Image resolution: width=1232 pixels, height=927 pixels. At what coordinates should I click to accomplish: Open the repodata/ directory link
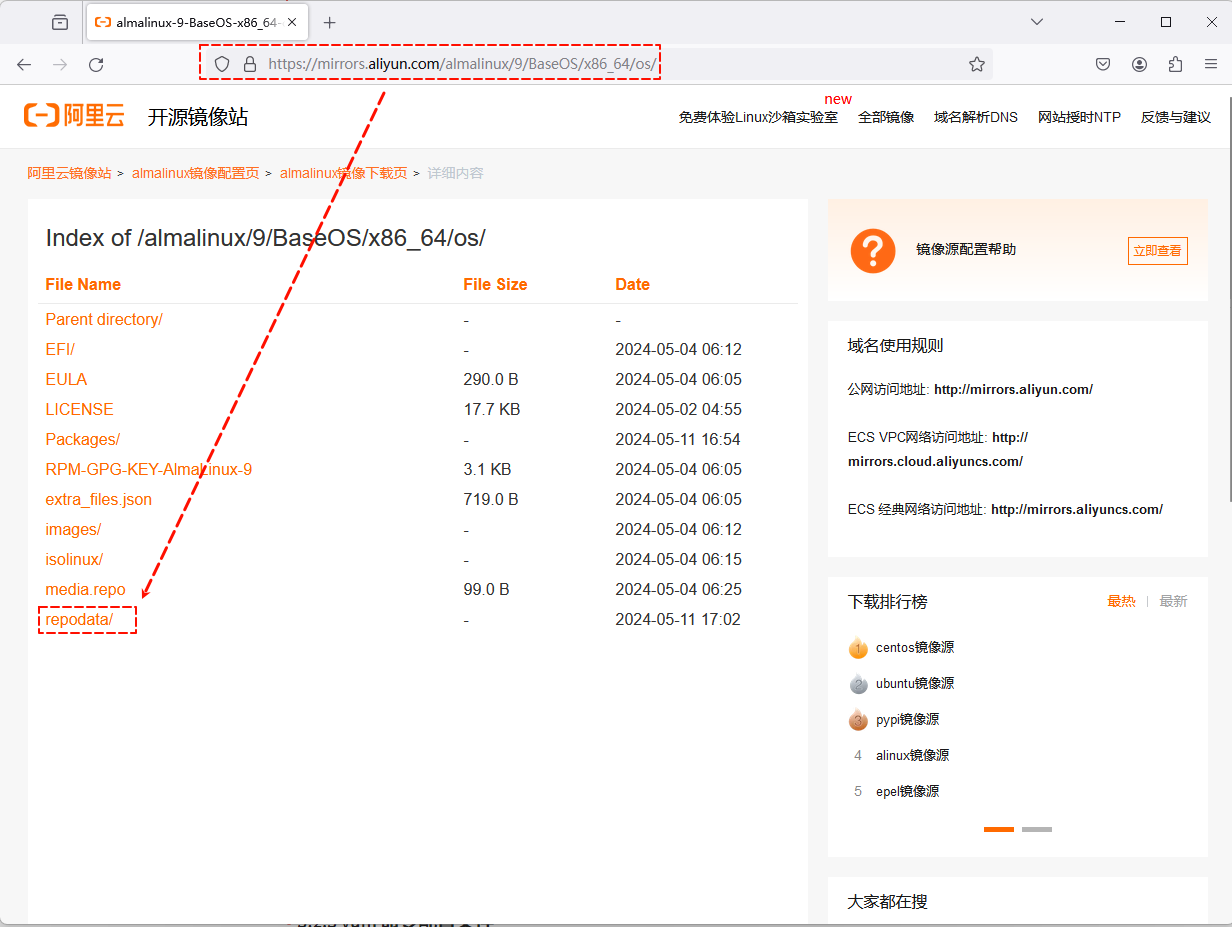tap(79, 620)
